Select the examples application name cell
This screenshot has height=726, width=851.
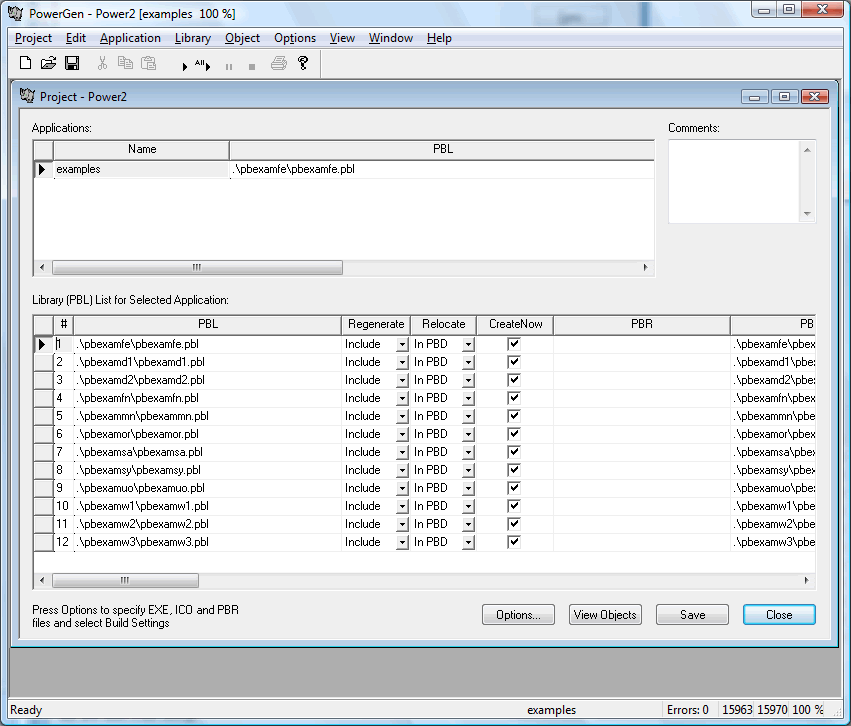pyautogui.click(x=141, y=169)
